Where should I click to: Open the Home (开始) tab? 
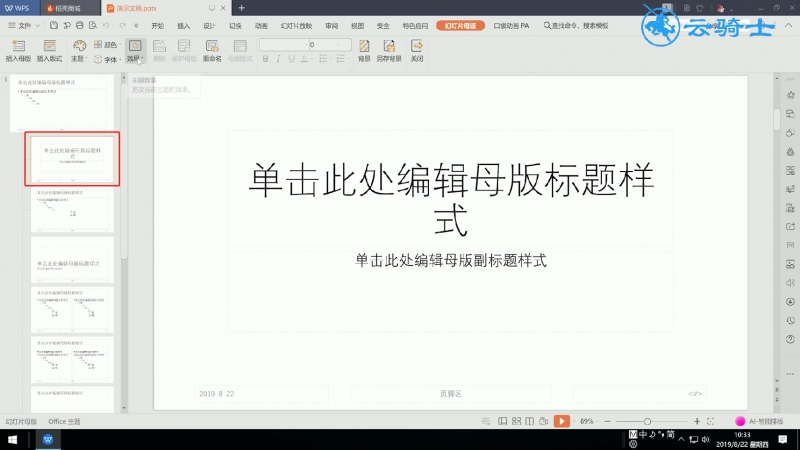158,26
